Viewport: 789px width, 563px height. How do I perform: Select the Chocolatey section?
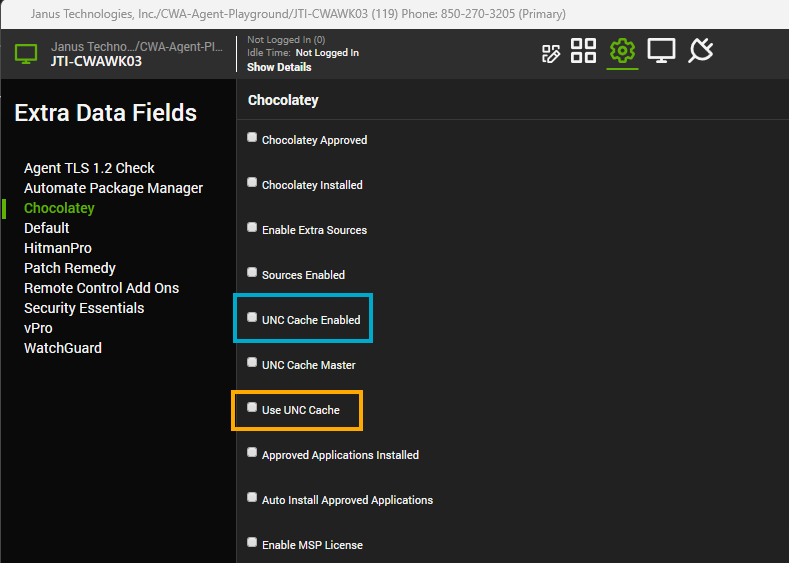click(59, 208)
